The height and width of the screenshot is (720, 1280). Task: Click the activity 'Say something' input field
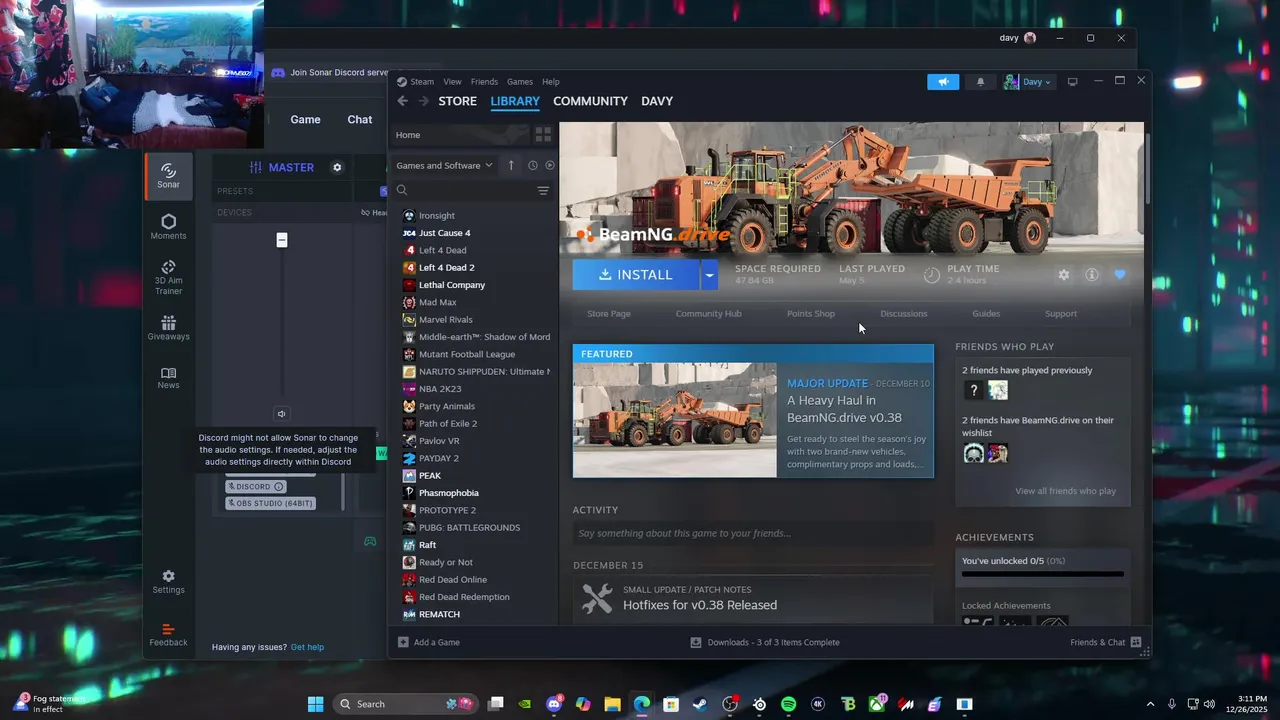[x=752, y=534]
